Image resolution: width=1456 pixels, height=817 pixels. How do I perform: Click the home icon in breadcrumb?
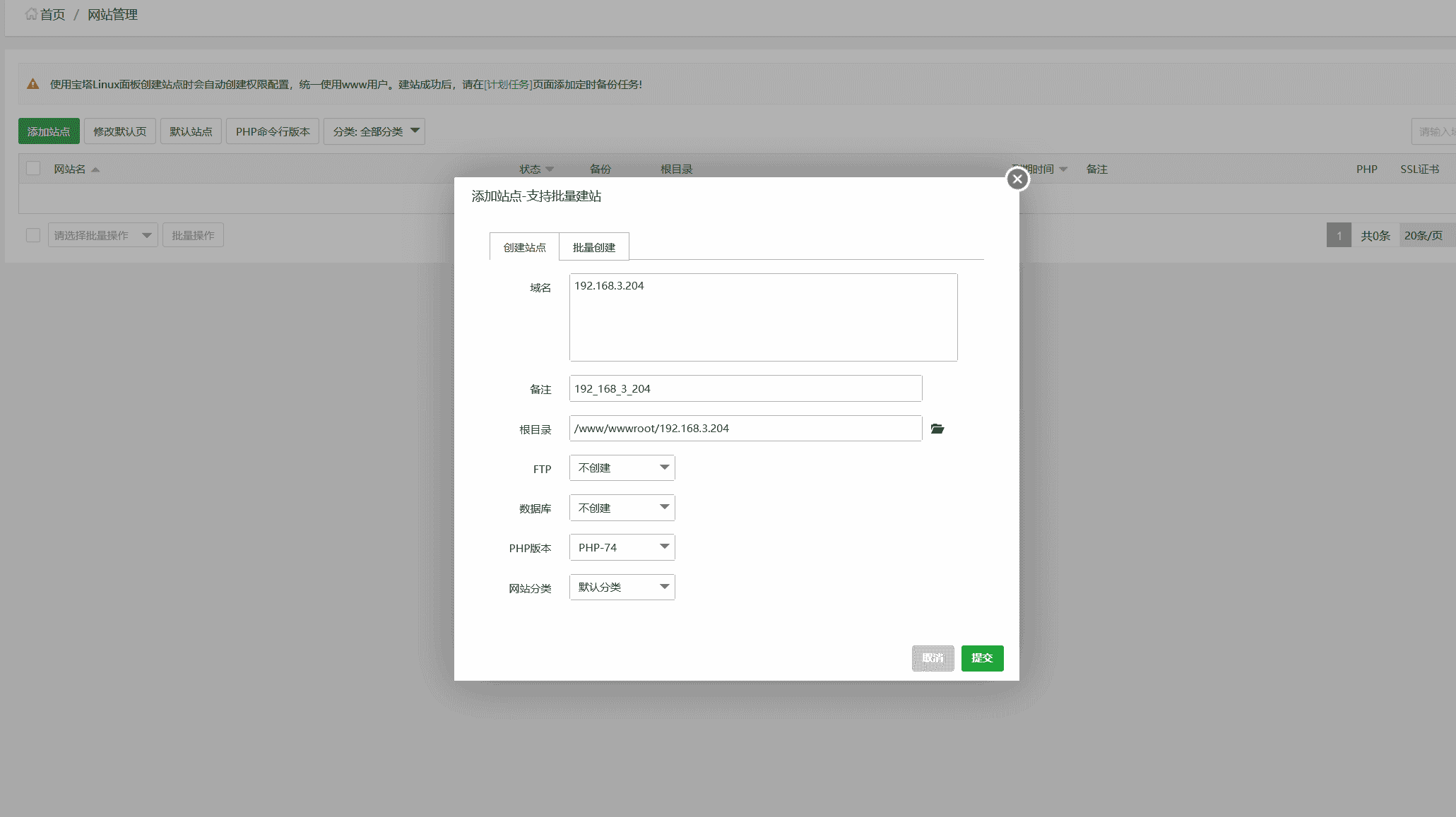31,14
